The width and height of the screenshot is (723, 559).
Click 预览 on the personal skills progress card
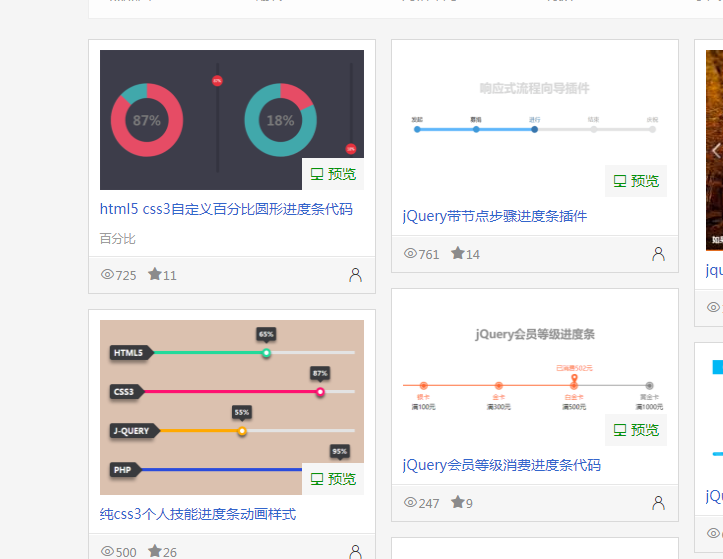pos(333,479)
